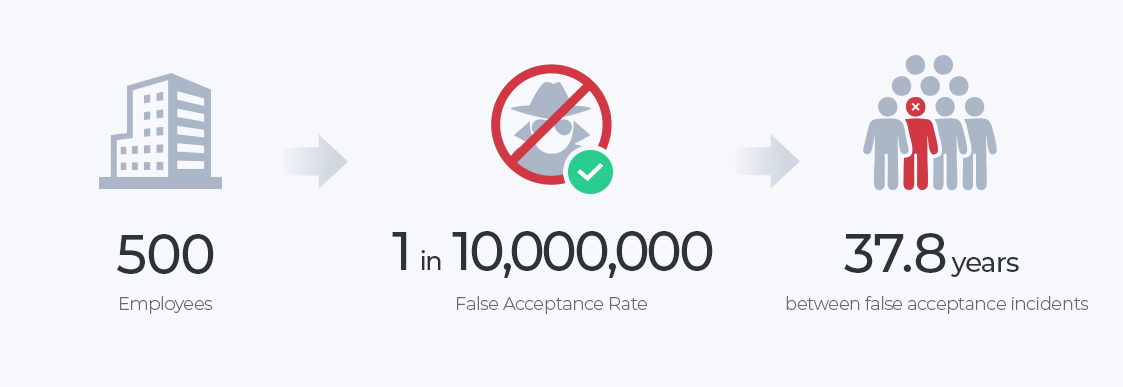Select the 500 number text

point(165,254)
